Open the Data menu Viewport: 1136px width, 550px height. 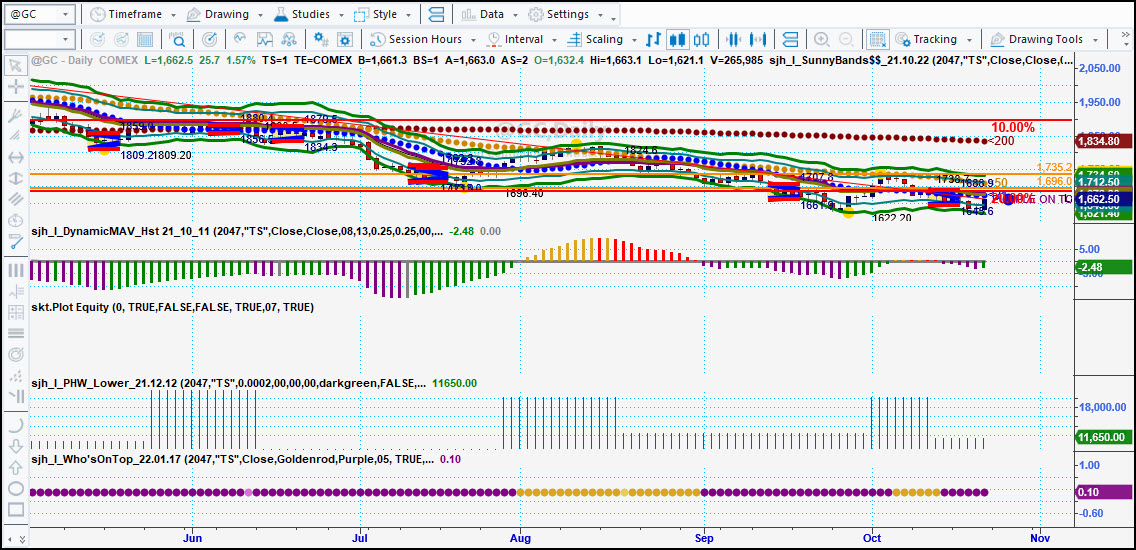click(489, 14)
